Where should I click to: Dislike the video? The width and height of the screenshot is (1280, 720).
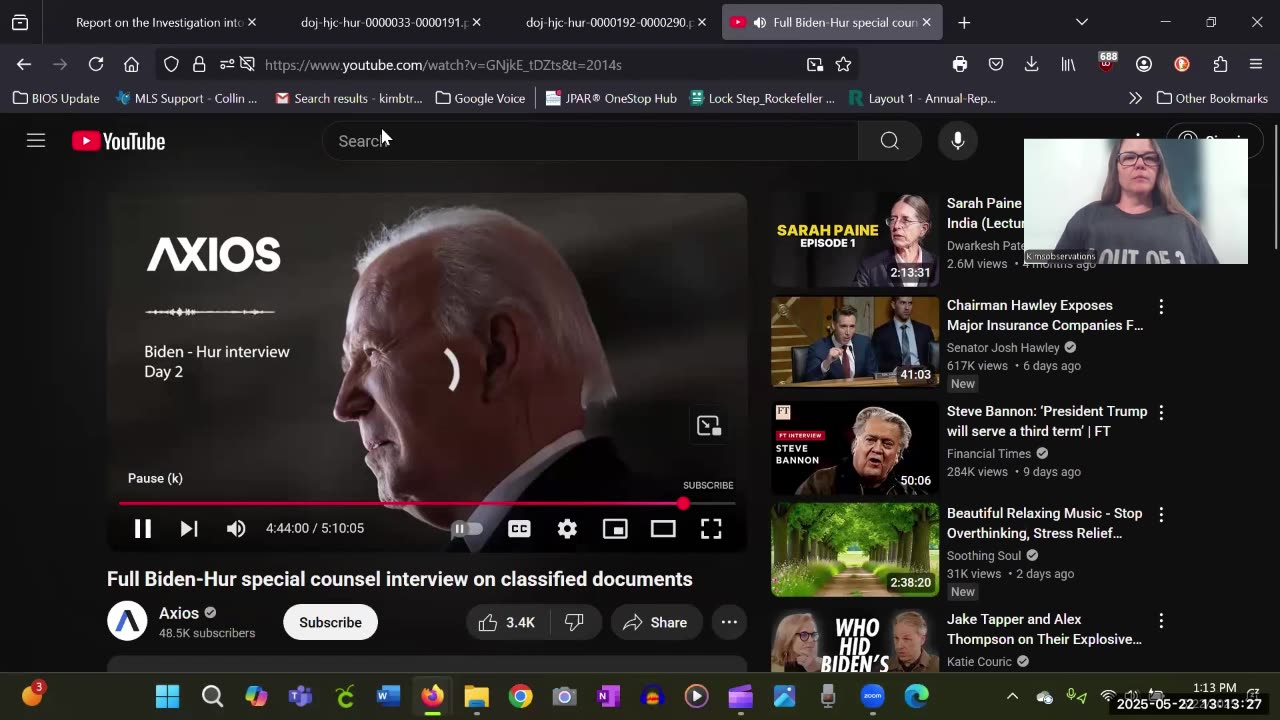click(x=574, y=622)
